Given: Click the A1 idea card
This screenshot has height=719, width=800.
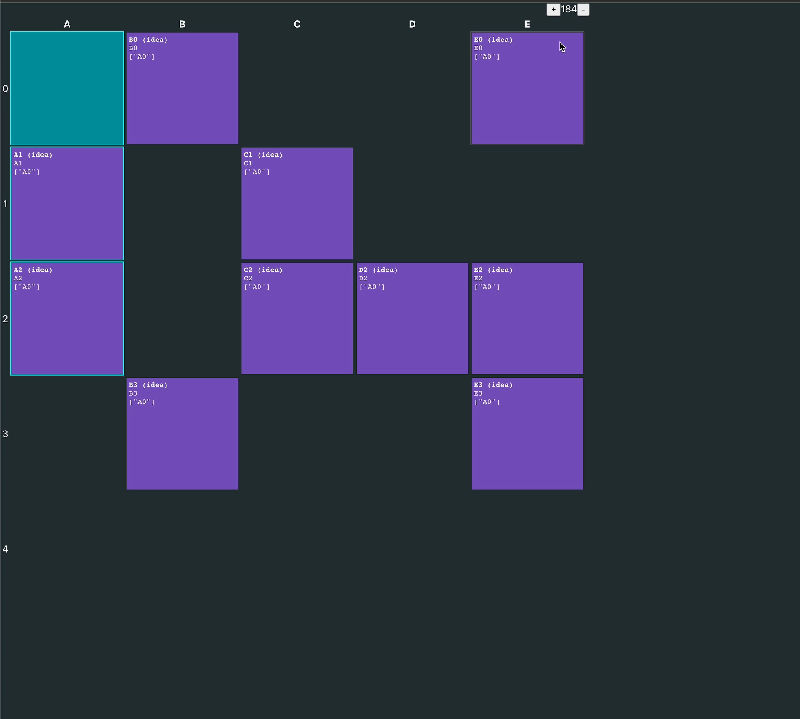Looking at the screenshot, I should [67, 203].
